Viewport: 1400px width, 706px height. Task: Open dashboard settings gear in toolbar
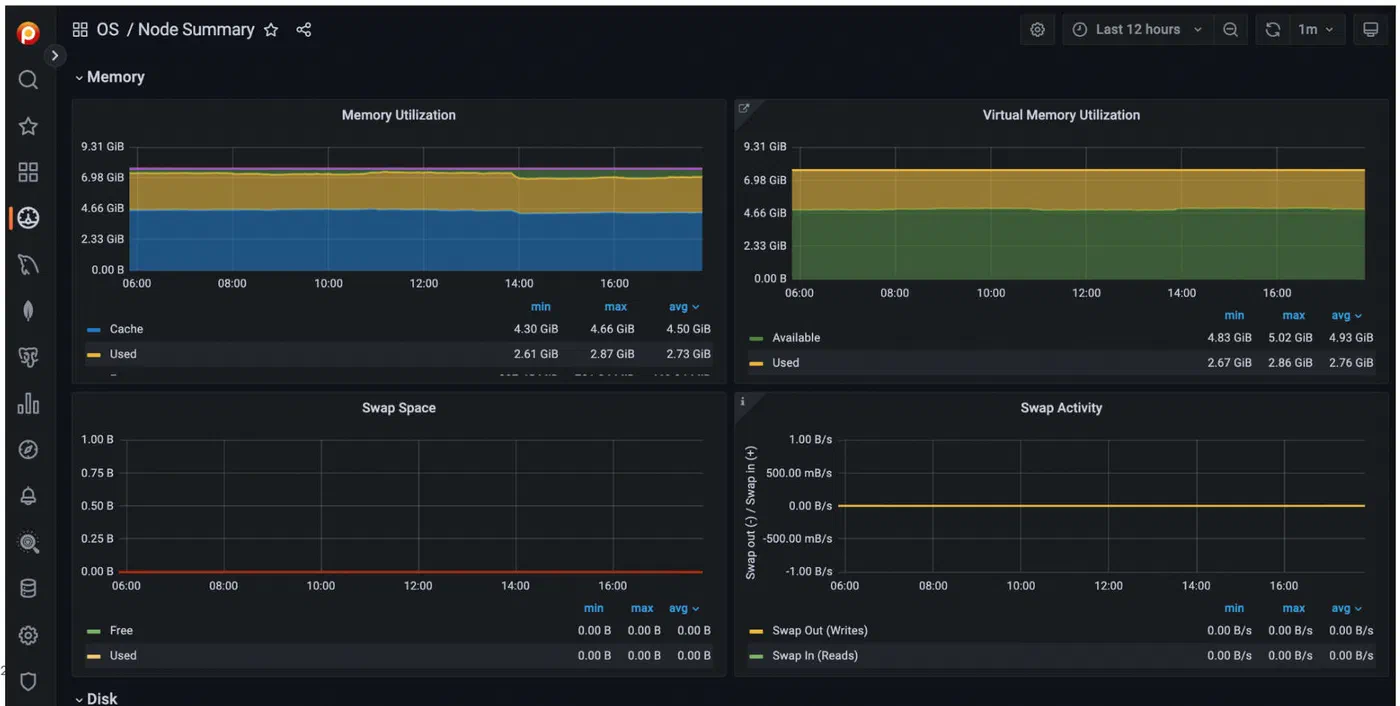click(1037, 30)
